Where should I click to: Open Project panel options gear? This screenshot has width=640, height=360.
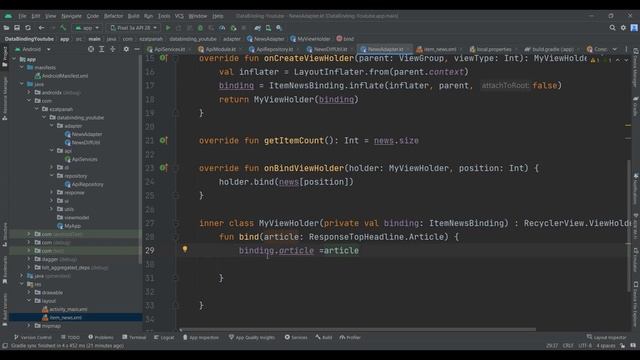tap(126, 49)
